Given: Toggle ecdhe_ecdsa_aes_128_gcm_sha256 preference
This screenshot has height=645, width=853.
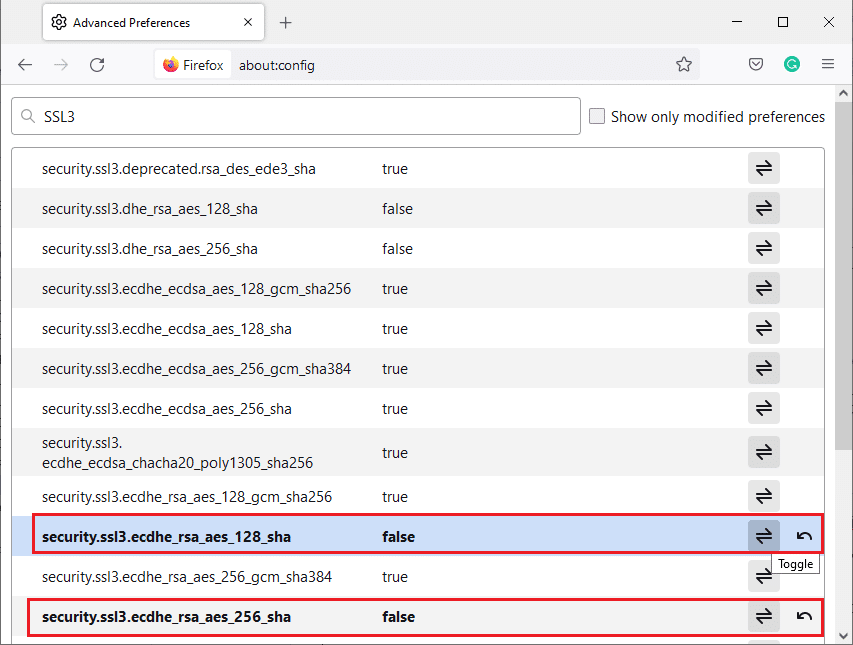Looking at the screenshot, I should 764,288.
